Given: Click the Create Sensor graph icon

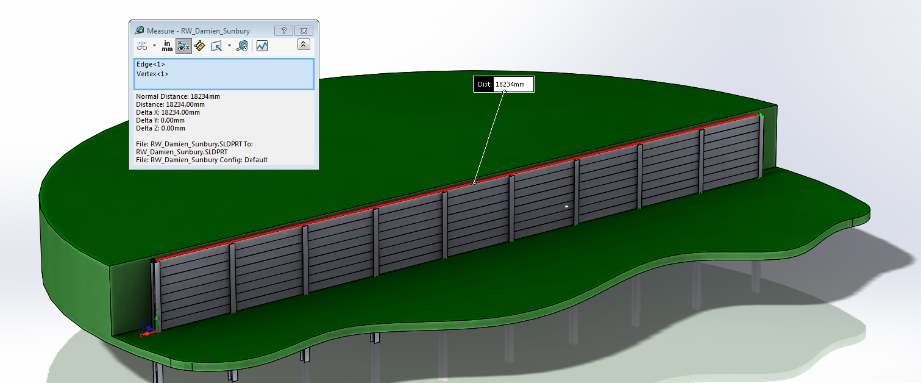Looking at the screenshot, I should pos(262,45).
